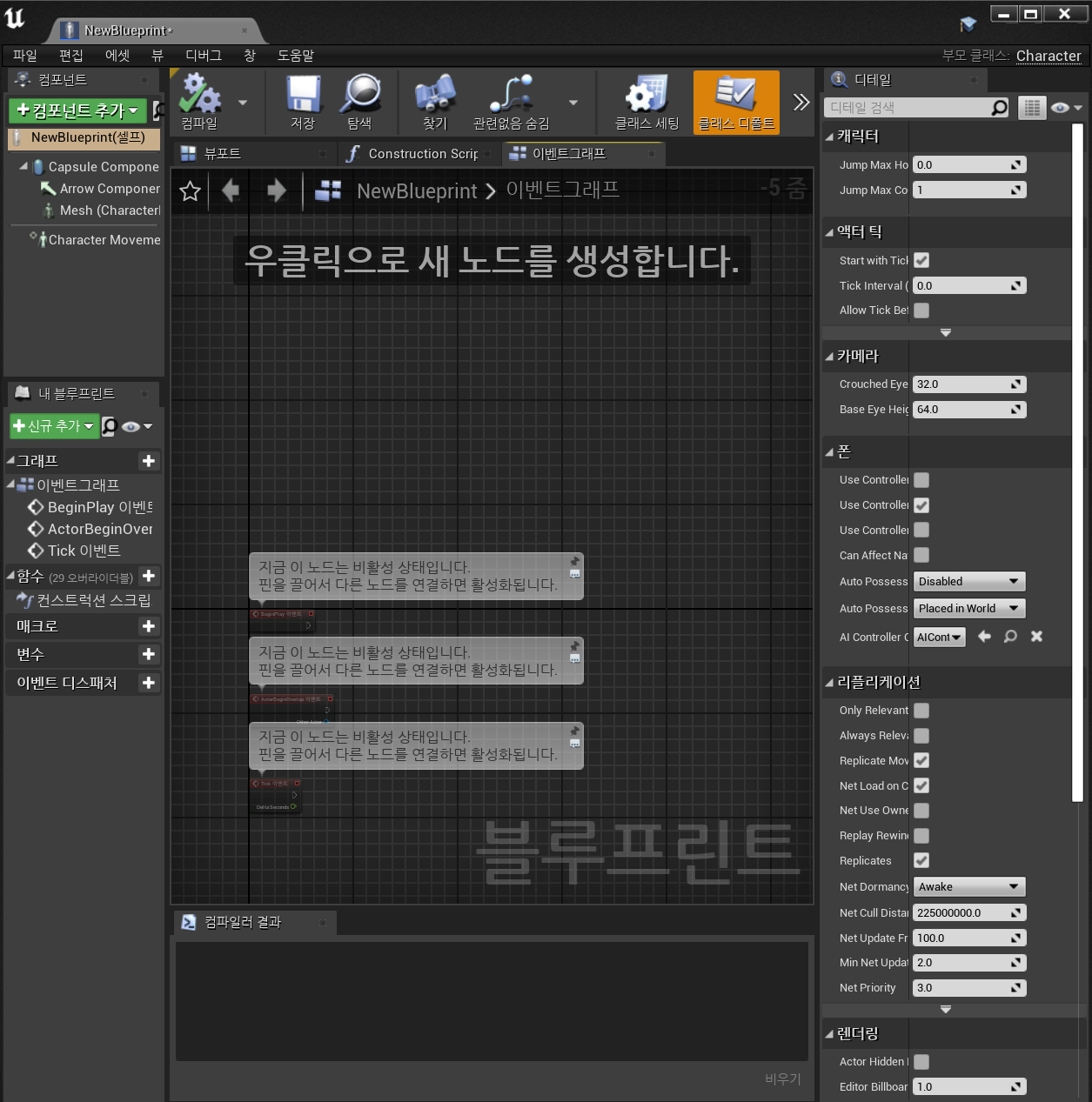Click search icon in 내 블루프린트 panel
The height and width of the screenshot is (1102, 1092).
click(x=109, y=426)
